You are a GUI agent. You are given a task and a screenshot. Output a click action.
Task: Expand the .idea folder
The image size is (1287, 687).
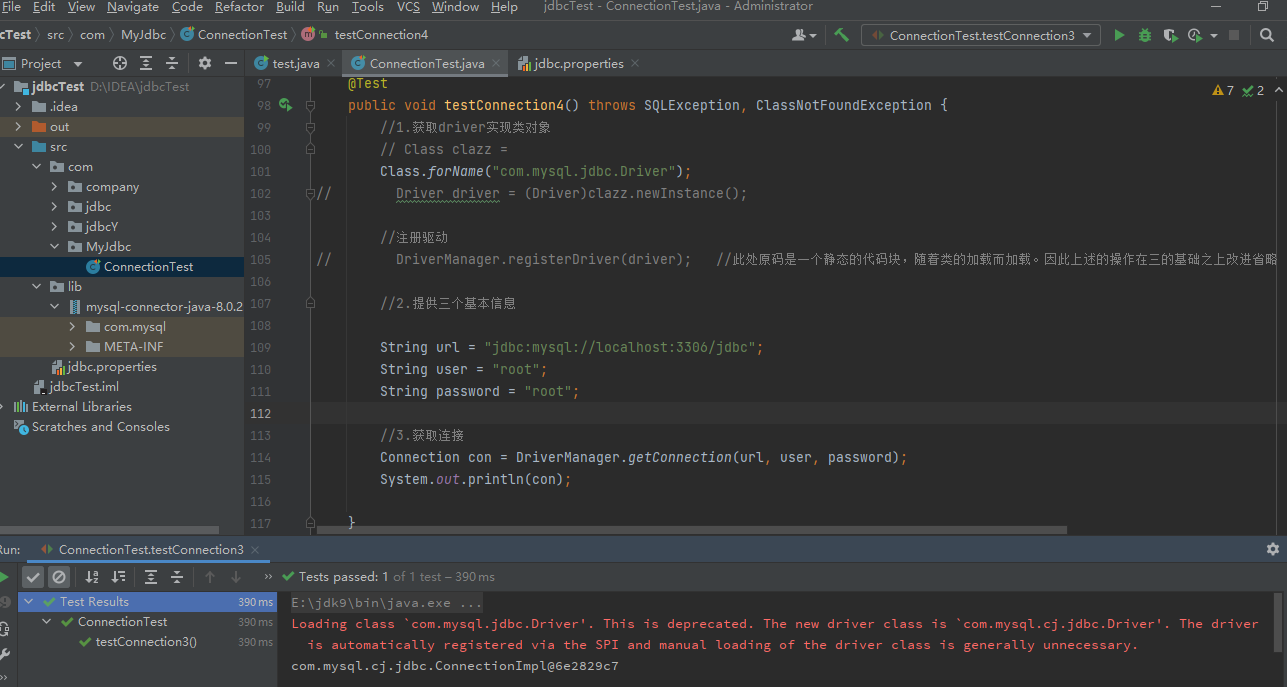pyautogui.click(x=18, y=107)
